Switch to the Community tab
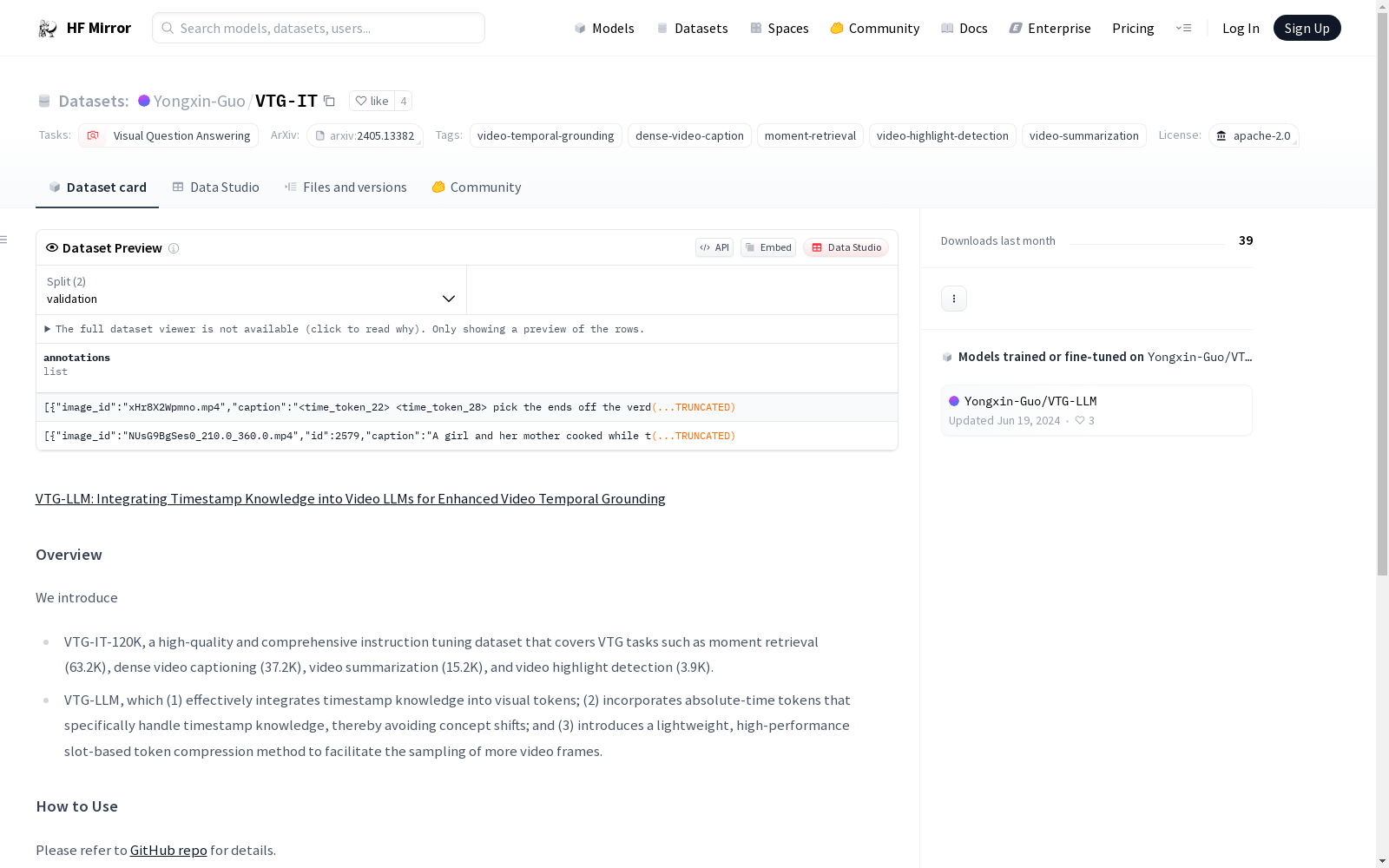Image resolution: width=1389 pixels, height=868 pixels. [x=477, y=187]
